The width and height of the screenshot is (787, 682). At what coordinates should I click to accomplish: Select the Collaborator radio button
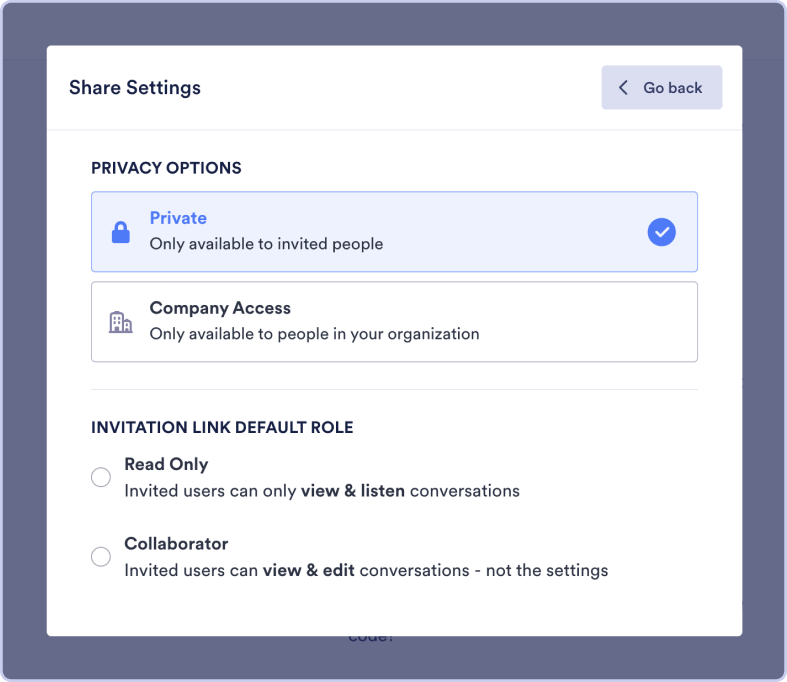pyautogui.click(x=101, y=557)
